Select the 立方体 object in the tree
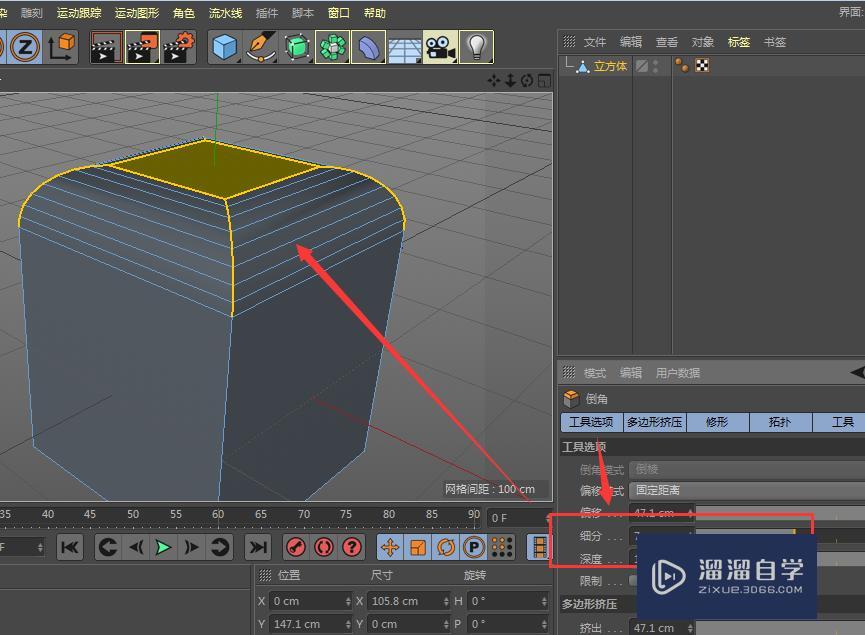This screenshot has width=865, height=635. coord(610,66)
